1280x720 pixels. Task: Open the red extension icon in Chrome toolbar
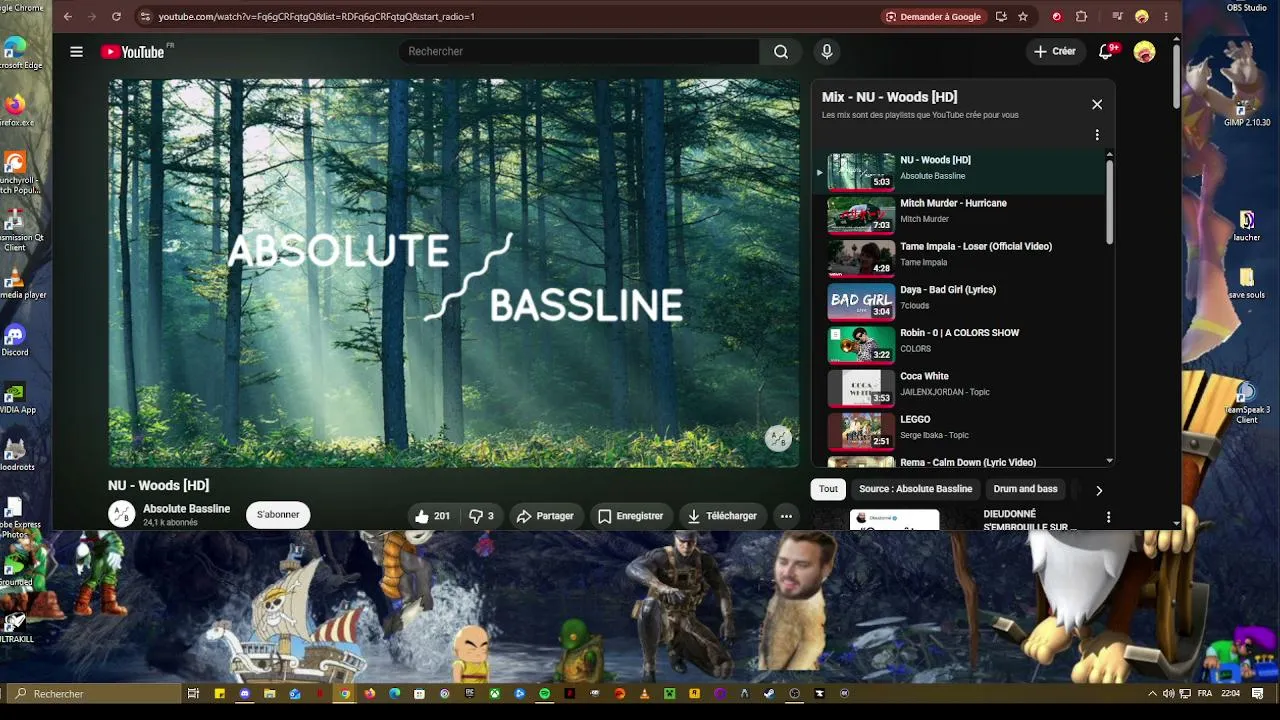(1057, 17)
